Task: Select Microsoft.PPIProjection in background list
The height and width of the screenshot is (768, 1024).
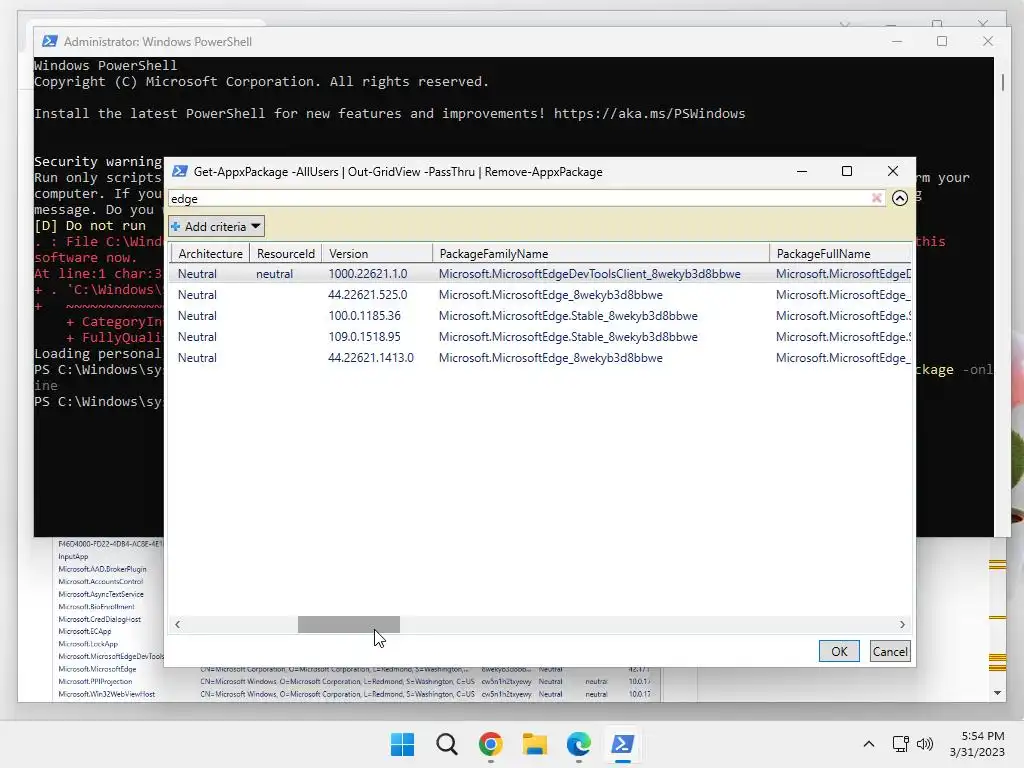Action: (x=95, y=681)
